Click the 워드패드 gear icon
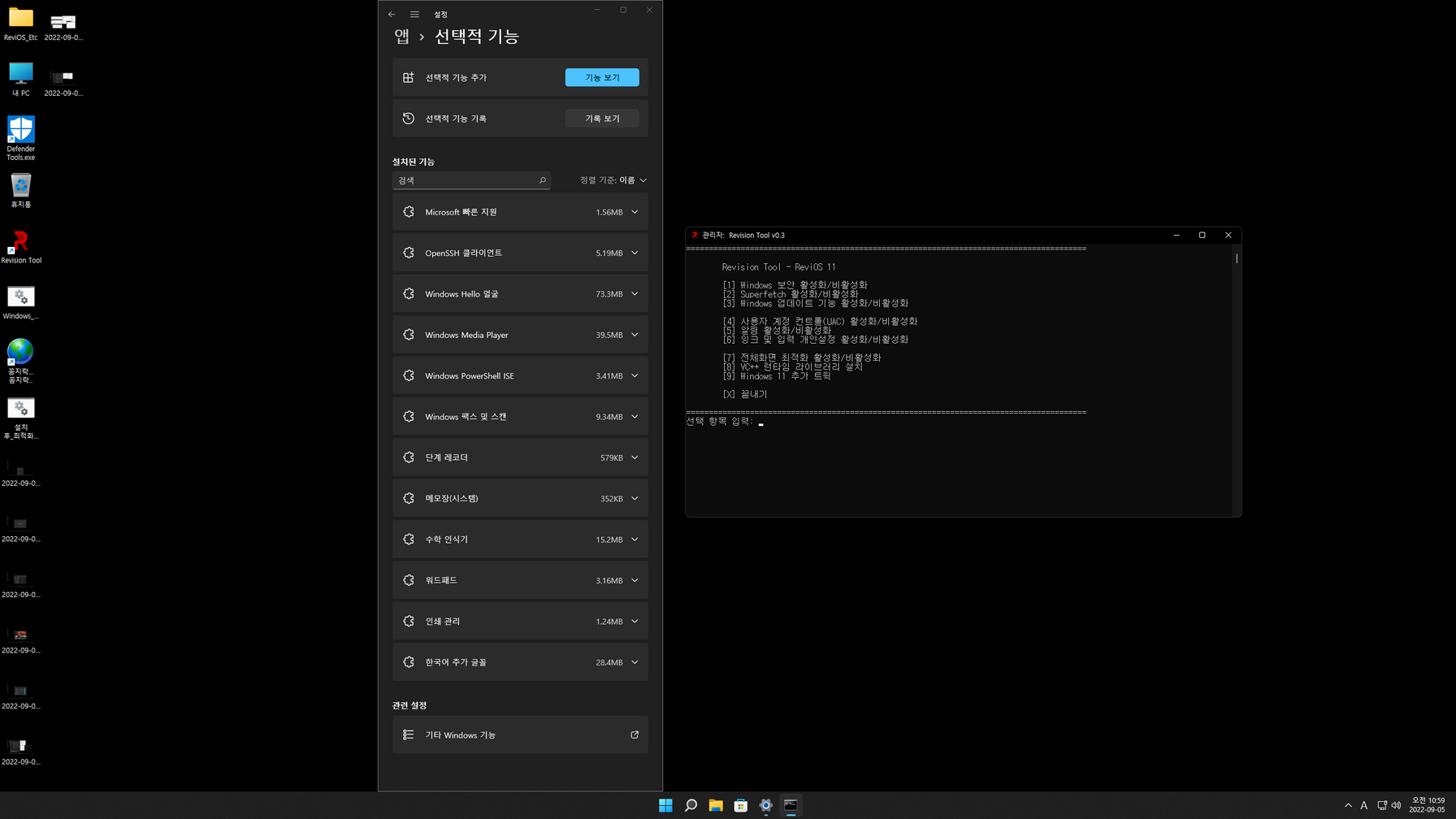1456x819 pixels. click(x=409, y=580)
